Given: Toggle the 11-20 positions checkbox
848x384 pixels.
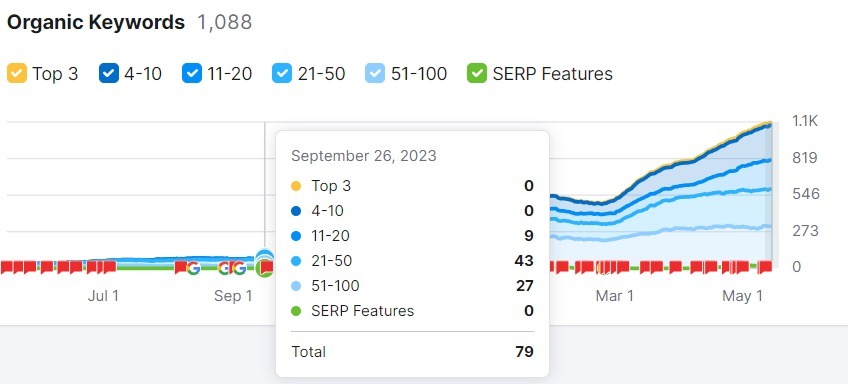Looking at the screenshot, I should click(x=192, y=73).
